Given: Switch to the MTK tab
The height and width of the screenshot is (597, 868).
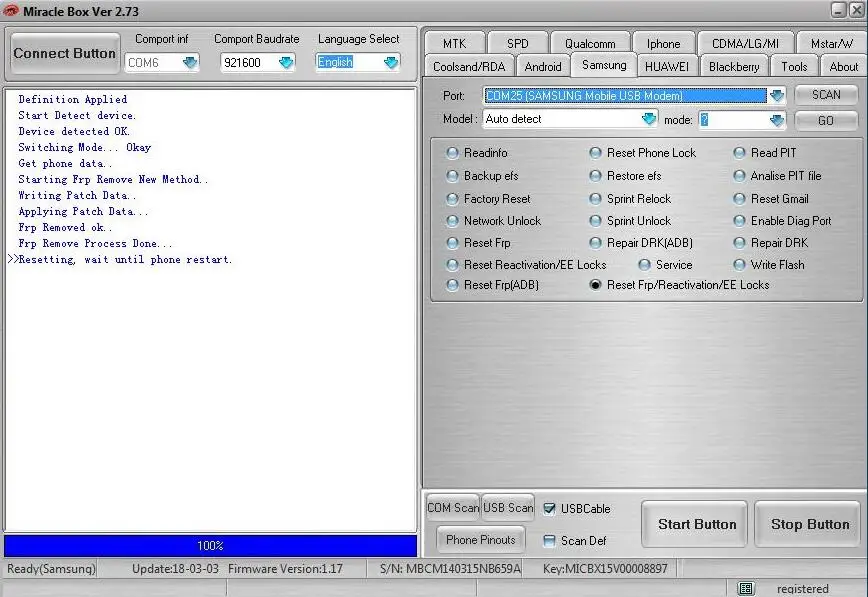Looking at the screenshot, I should [x=454, y=43].
